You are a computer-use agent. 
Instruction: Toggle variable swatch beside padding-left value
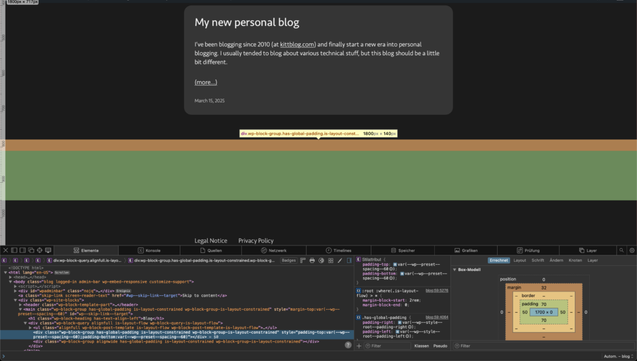[397, 331]
